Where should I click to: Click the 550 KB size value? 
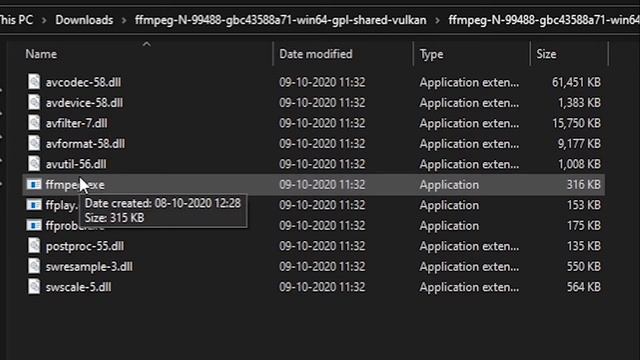(x=584, y=267)
